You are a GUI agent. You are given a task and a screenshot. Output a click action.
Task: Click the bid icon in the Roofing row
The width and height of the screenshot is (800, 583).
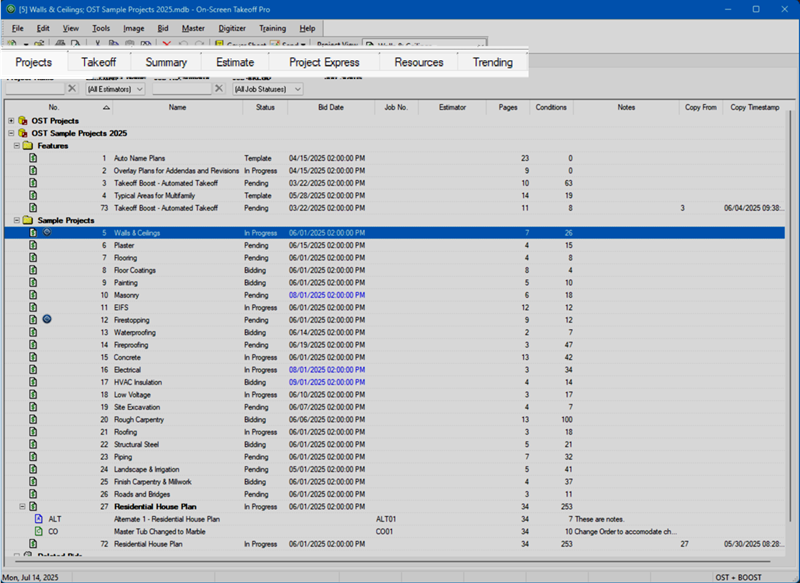tap(33, 432)
